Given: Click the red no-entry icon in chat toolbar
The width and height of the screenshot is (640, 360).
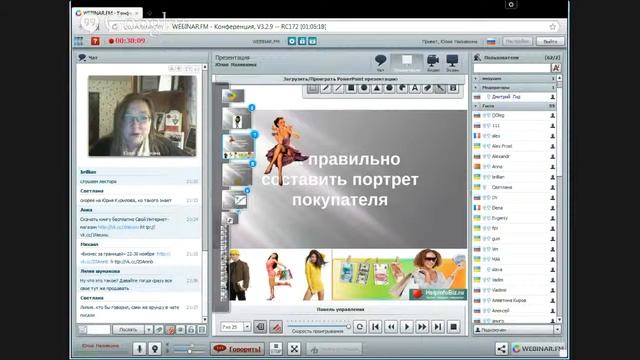Looking at the screenshot, I should click(x=170, y=329).
